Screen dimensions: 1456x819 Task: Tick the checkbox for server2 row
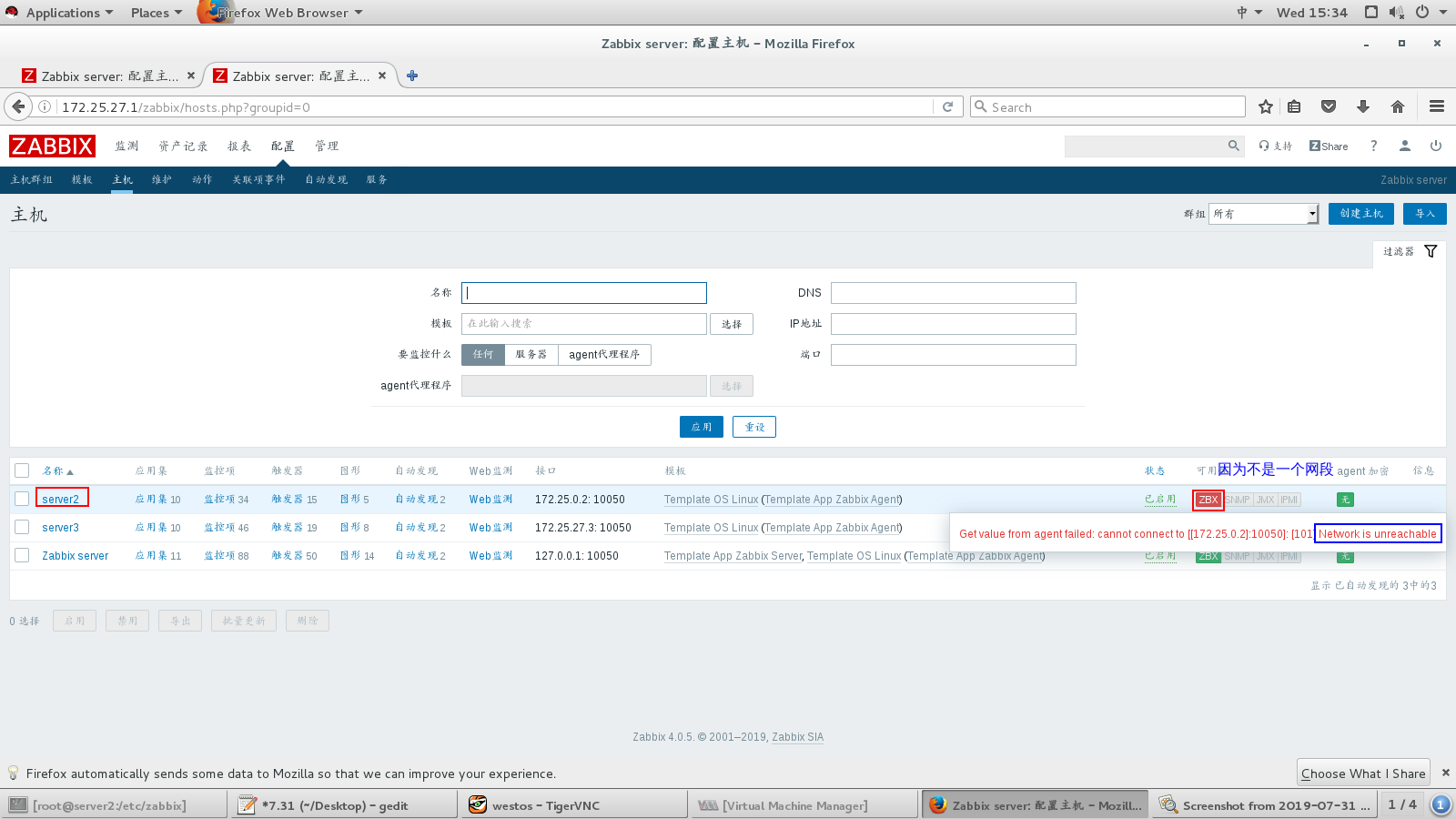tap(22, 499)
